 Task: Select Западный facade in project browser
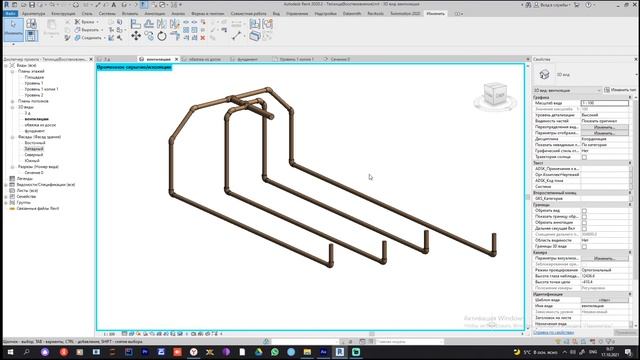[34, 149]
